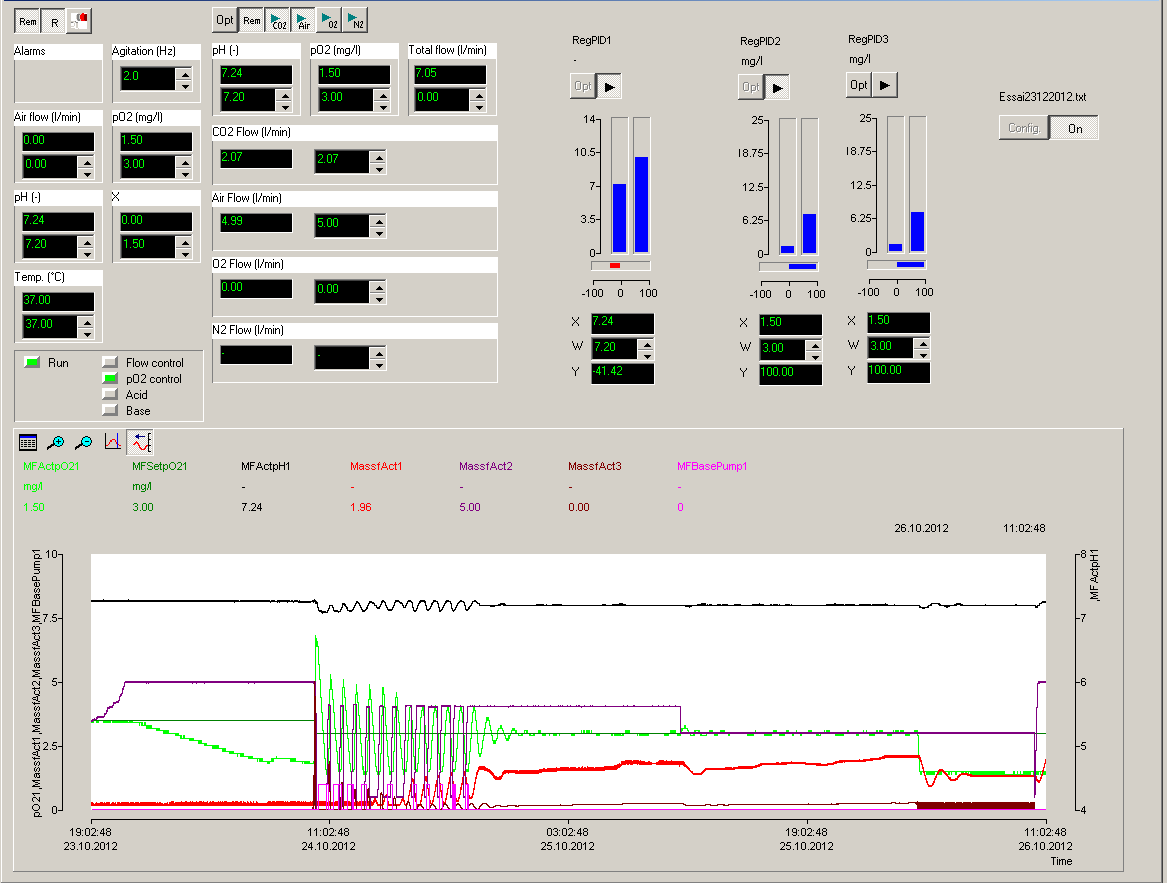Image resolution: width=1167 pixels, height=883 pixels.
Task: Start the RegPID3 controller play button
Action: click(x=885, y=86)
